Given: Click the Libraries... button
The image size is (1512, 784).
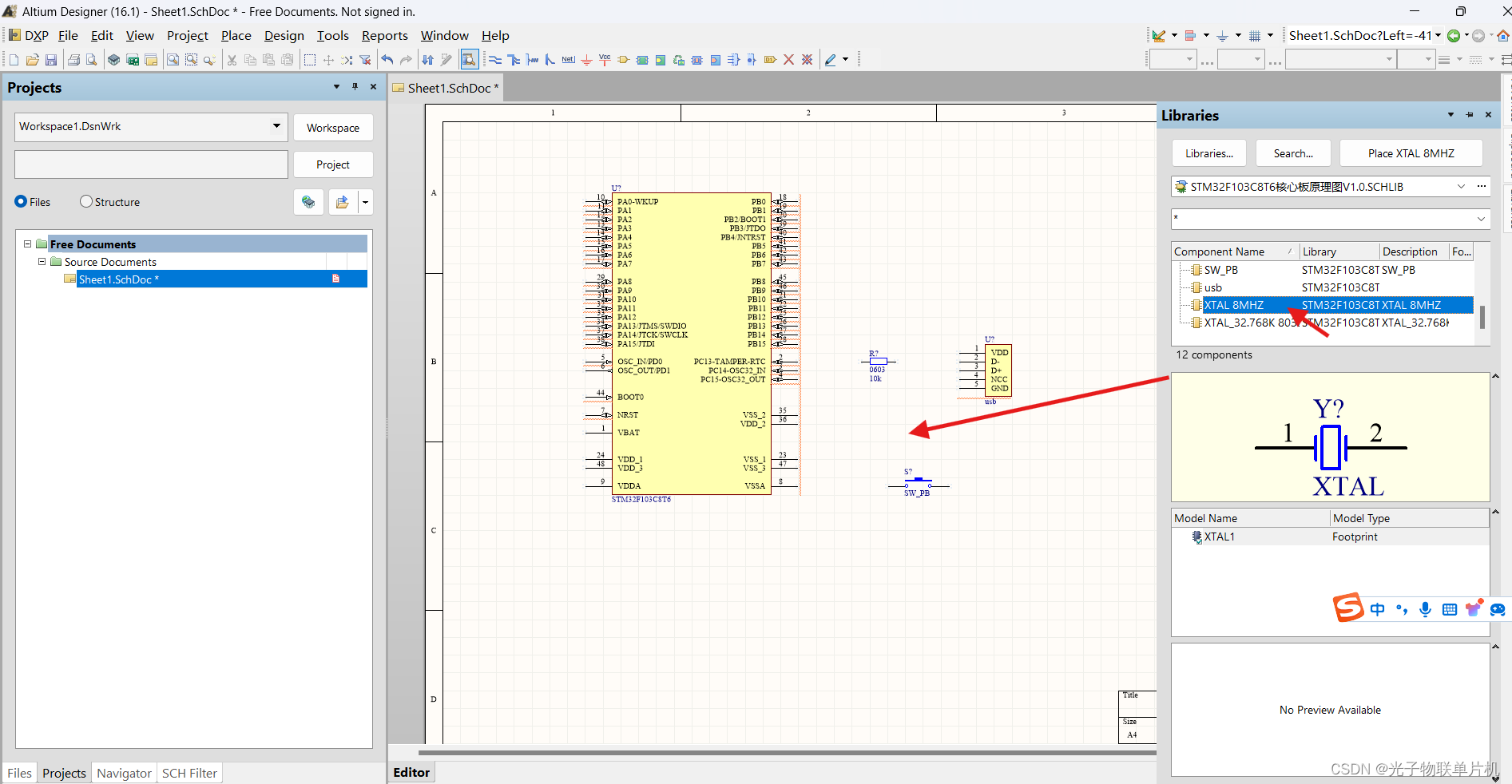Looking at the screenshot, I should 1209,153.
